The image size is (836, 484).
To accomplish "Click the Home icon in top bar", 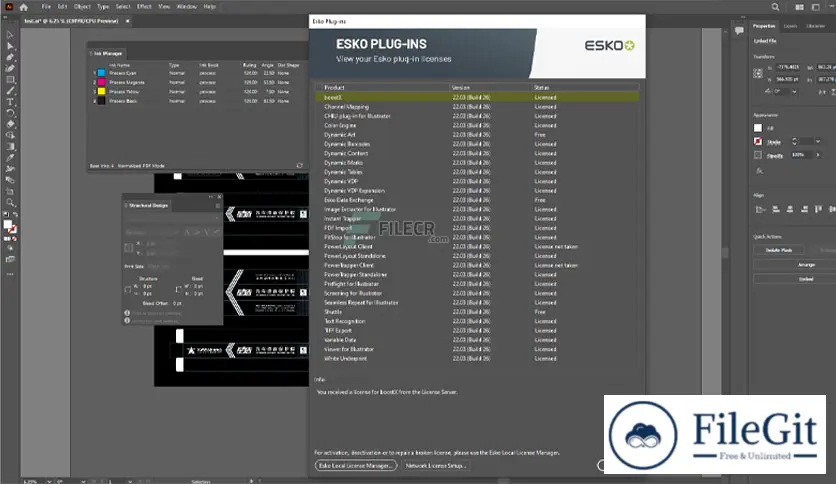I will click(23, 7).
